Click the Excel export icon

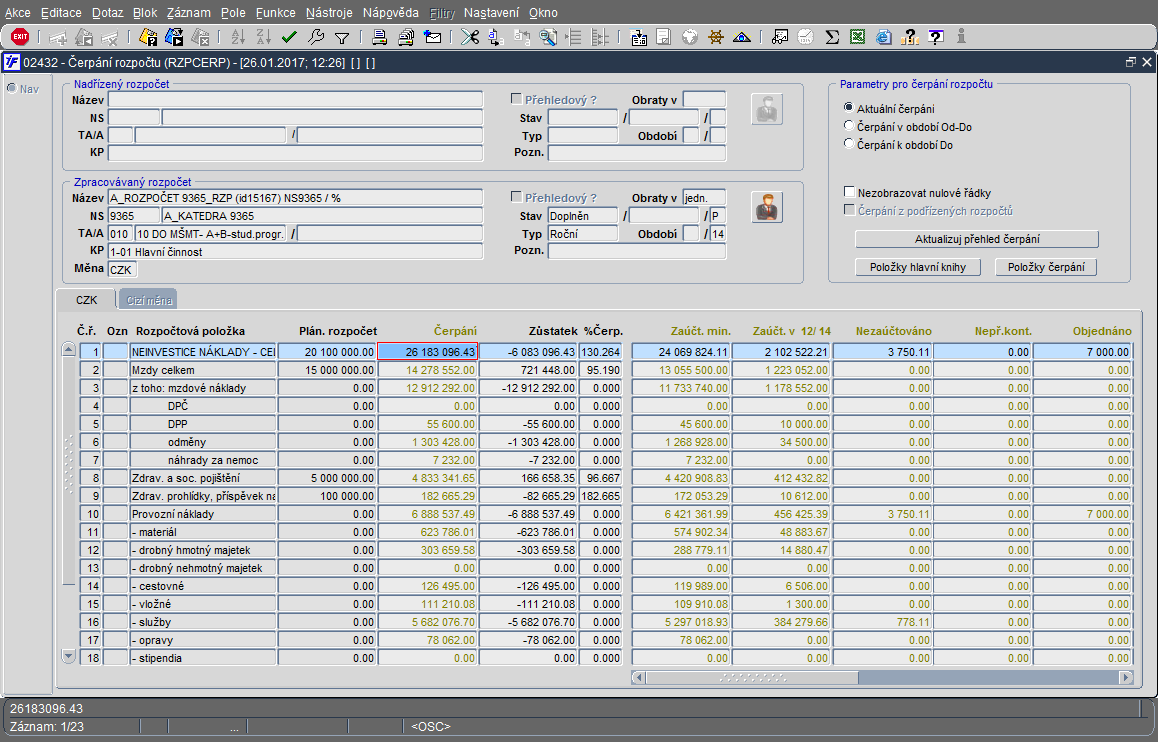click(x=857, y=37)
